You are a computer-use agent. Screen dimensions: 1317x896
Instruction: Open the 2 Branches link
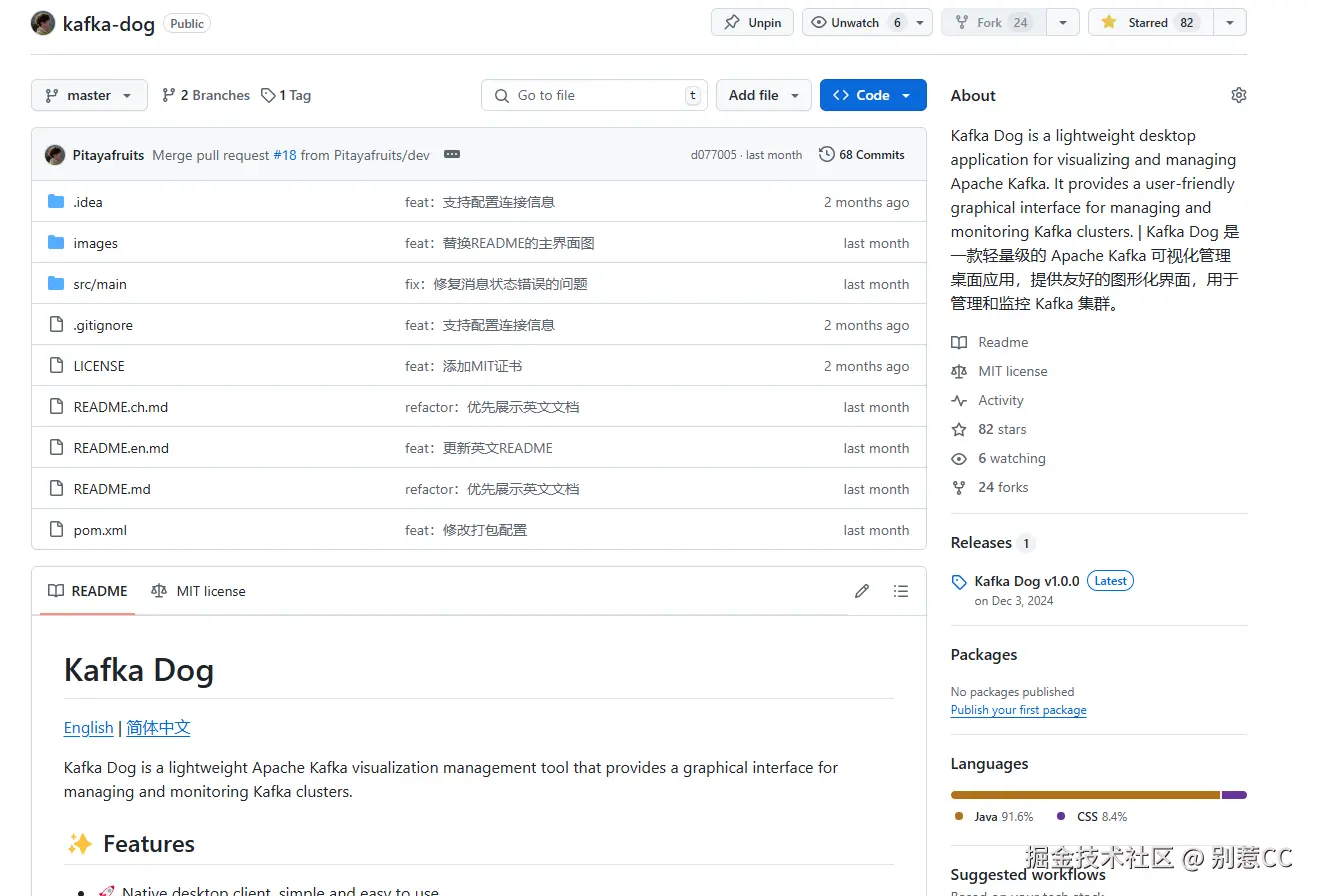coord(205,95)
